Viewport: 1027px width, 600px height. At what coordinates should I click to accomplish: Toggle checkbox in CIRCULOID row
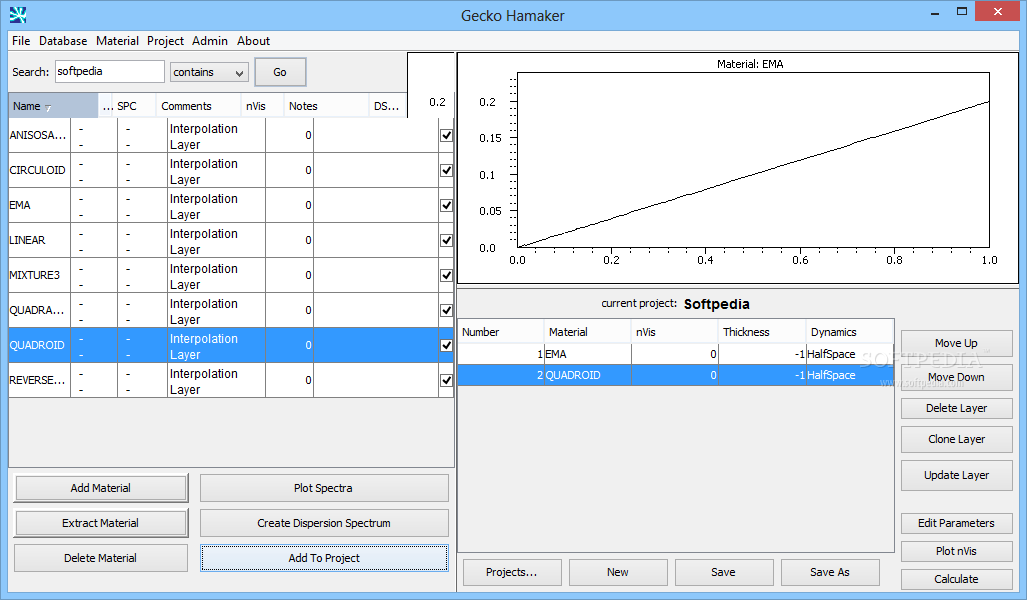[x=446, y=170]
